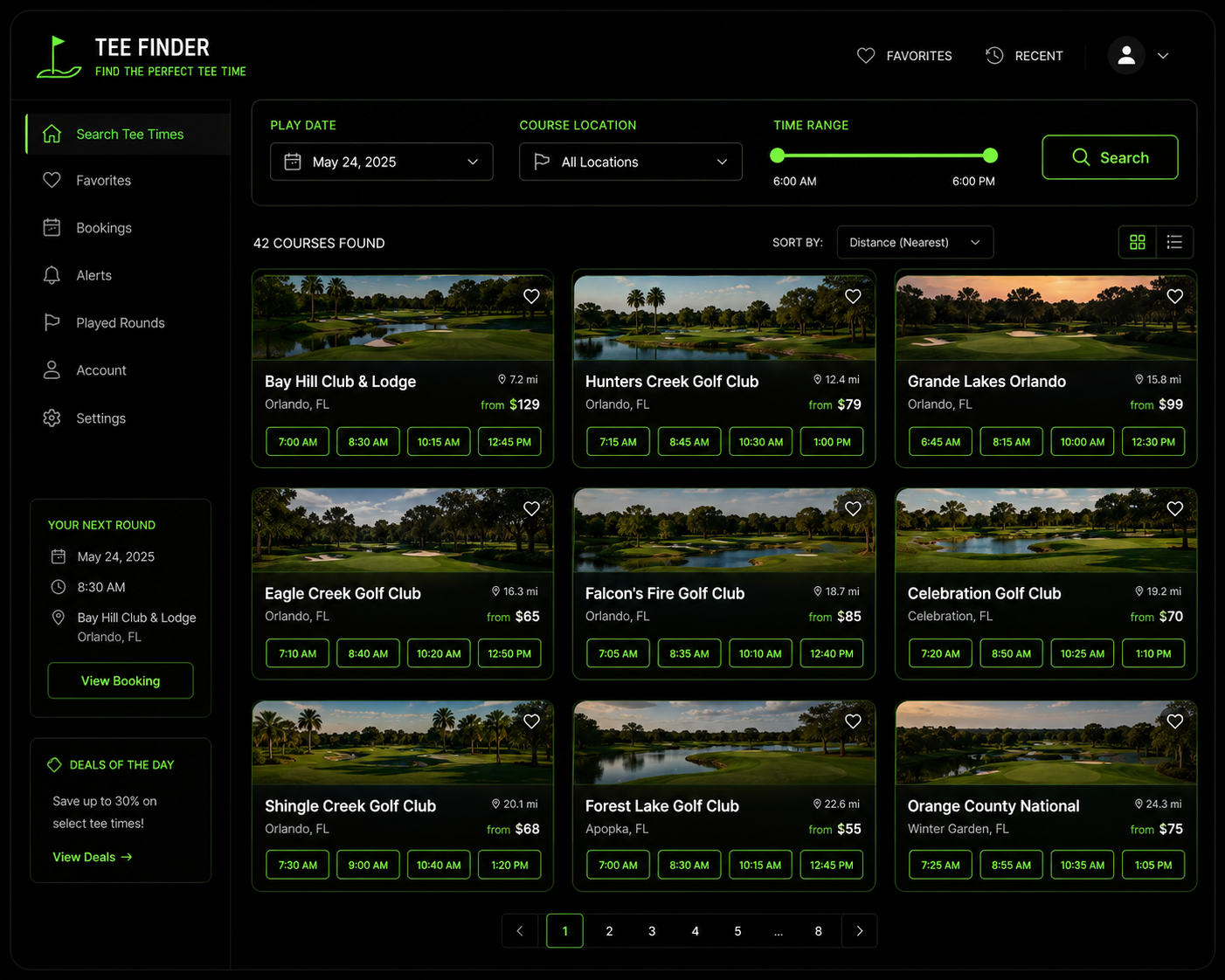Favorite Celebration Golf Club

click(1175, 508)
